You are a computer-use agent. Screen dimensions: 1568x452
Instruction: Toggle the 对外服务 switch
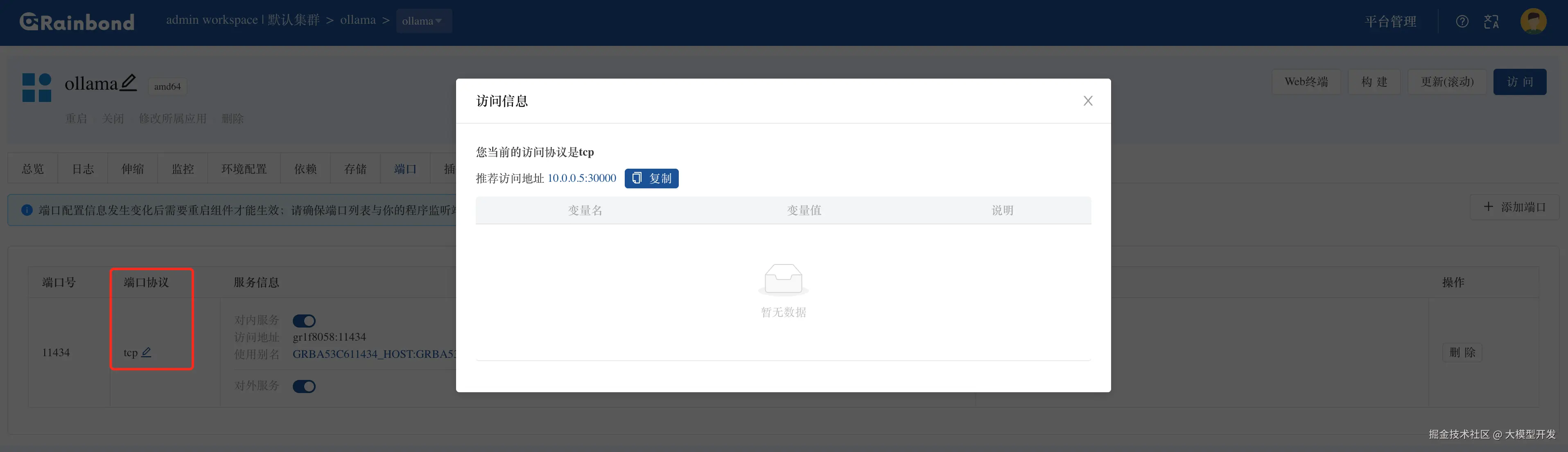[304, 386]
